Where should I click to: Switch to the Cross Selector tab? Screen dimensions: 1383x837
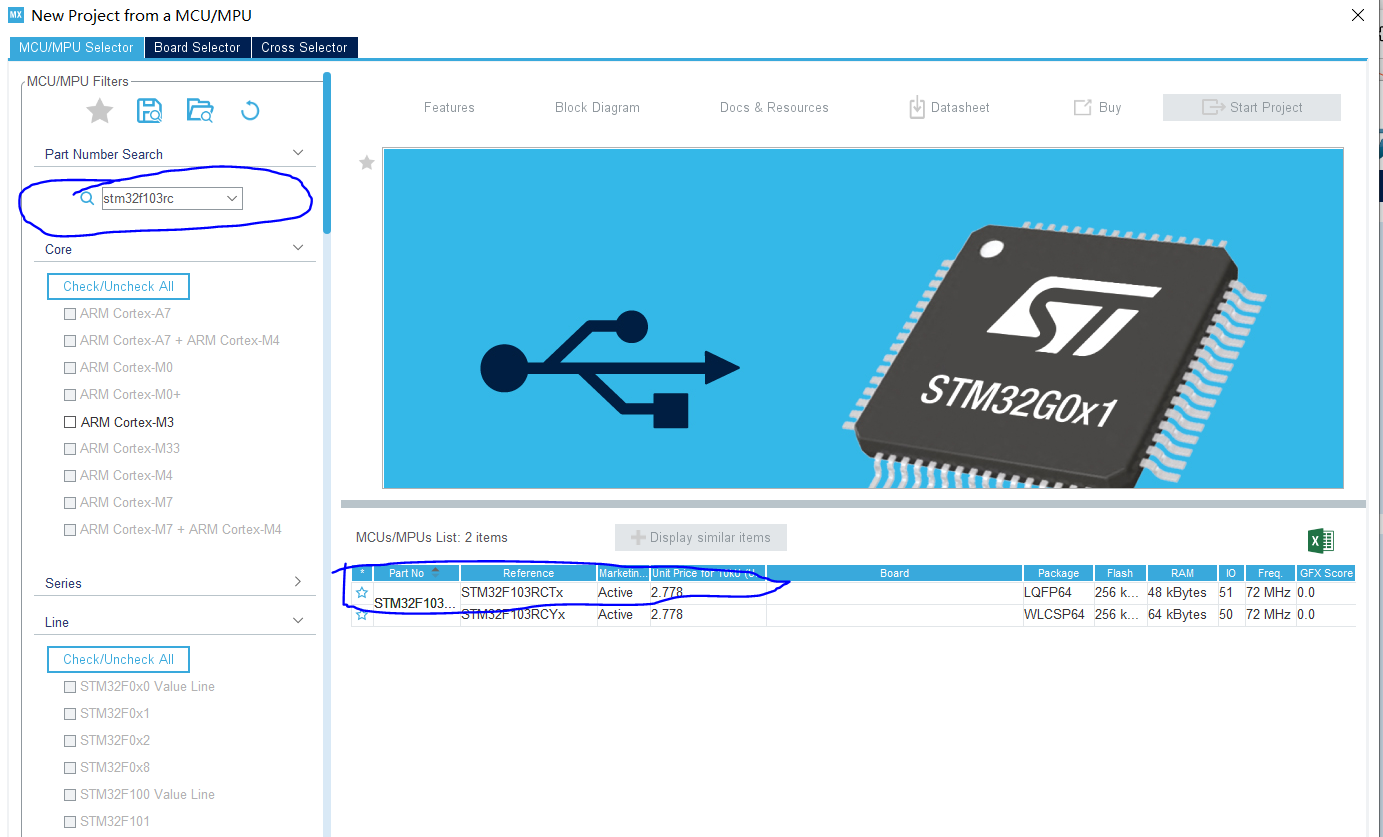[x=304, y=47]
